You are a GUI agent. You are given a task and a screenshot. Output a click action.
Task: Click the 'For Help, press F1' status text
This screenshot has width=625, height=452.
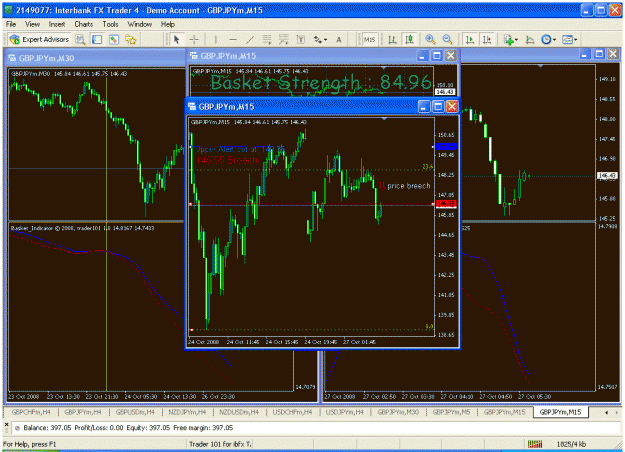(x=29, y=444)
